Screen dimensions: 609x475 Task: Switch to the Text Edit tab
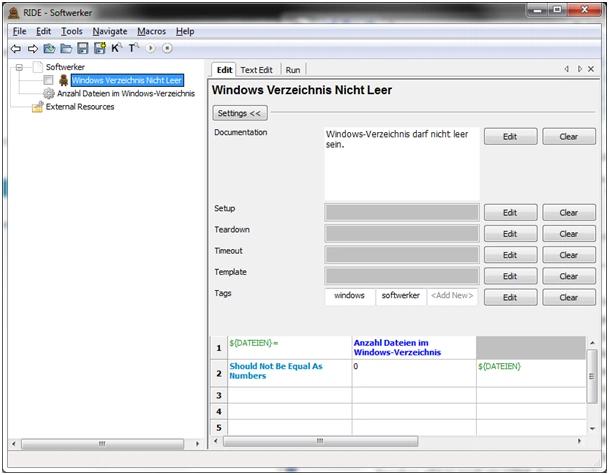[x=257, y=69]
